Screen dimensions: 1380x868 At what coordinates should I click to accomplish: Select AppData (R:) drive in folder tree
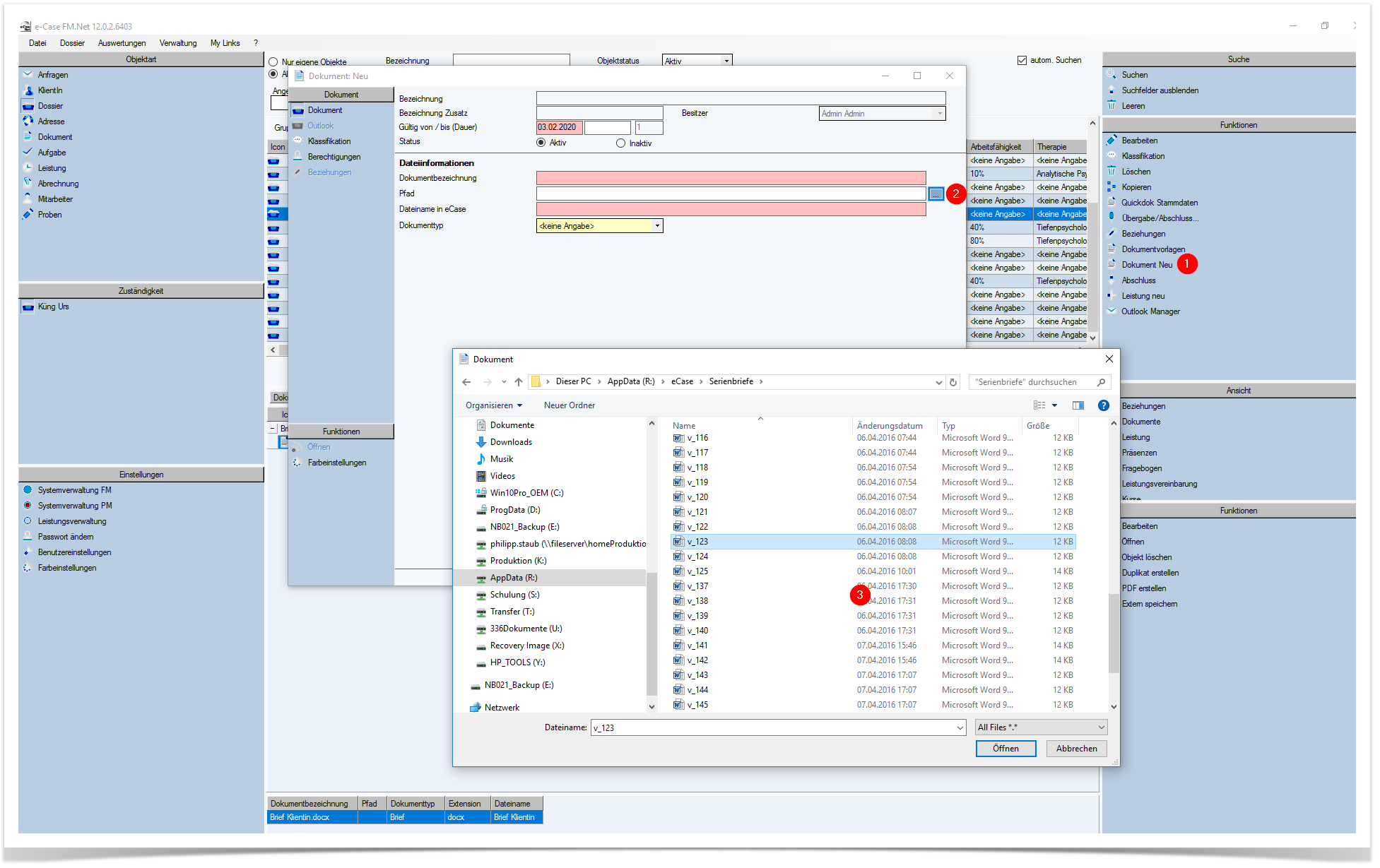click(x=513, y=578)
